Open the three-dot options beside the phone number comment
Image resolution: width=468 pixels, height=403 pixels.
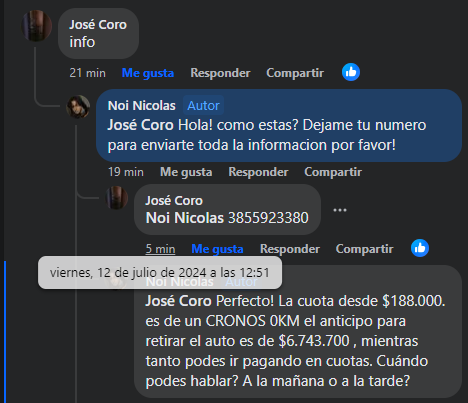pyautogui.click(x=340, y=210)
